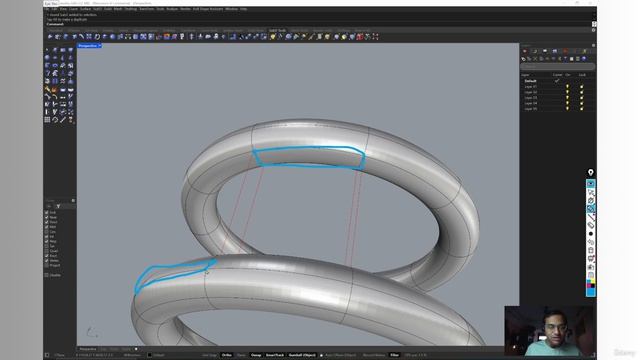Click the Layers panel search field

558,66
